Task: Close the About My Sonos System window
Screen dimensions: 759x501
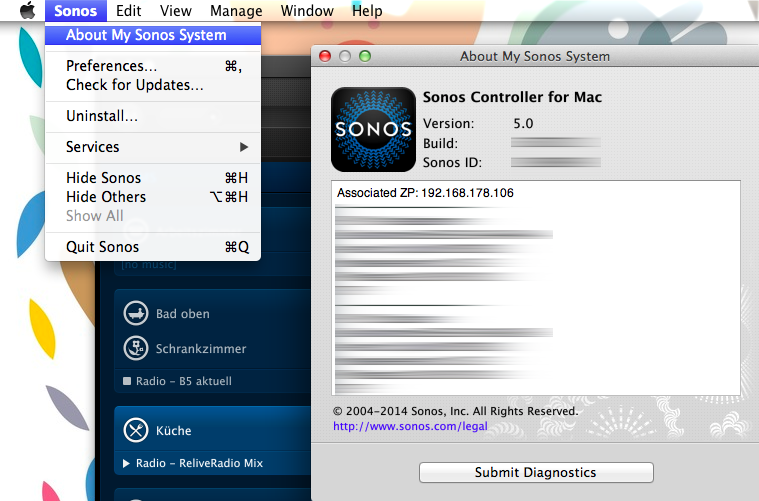Action: coord(325,56)
